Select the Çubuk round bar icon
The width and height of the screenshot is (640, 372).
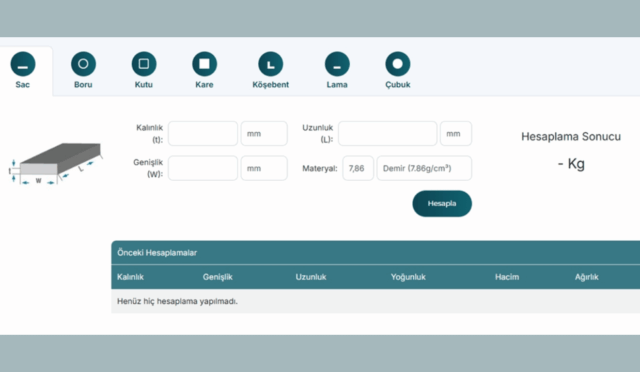[398, 64]
